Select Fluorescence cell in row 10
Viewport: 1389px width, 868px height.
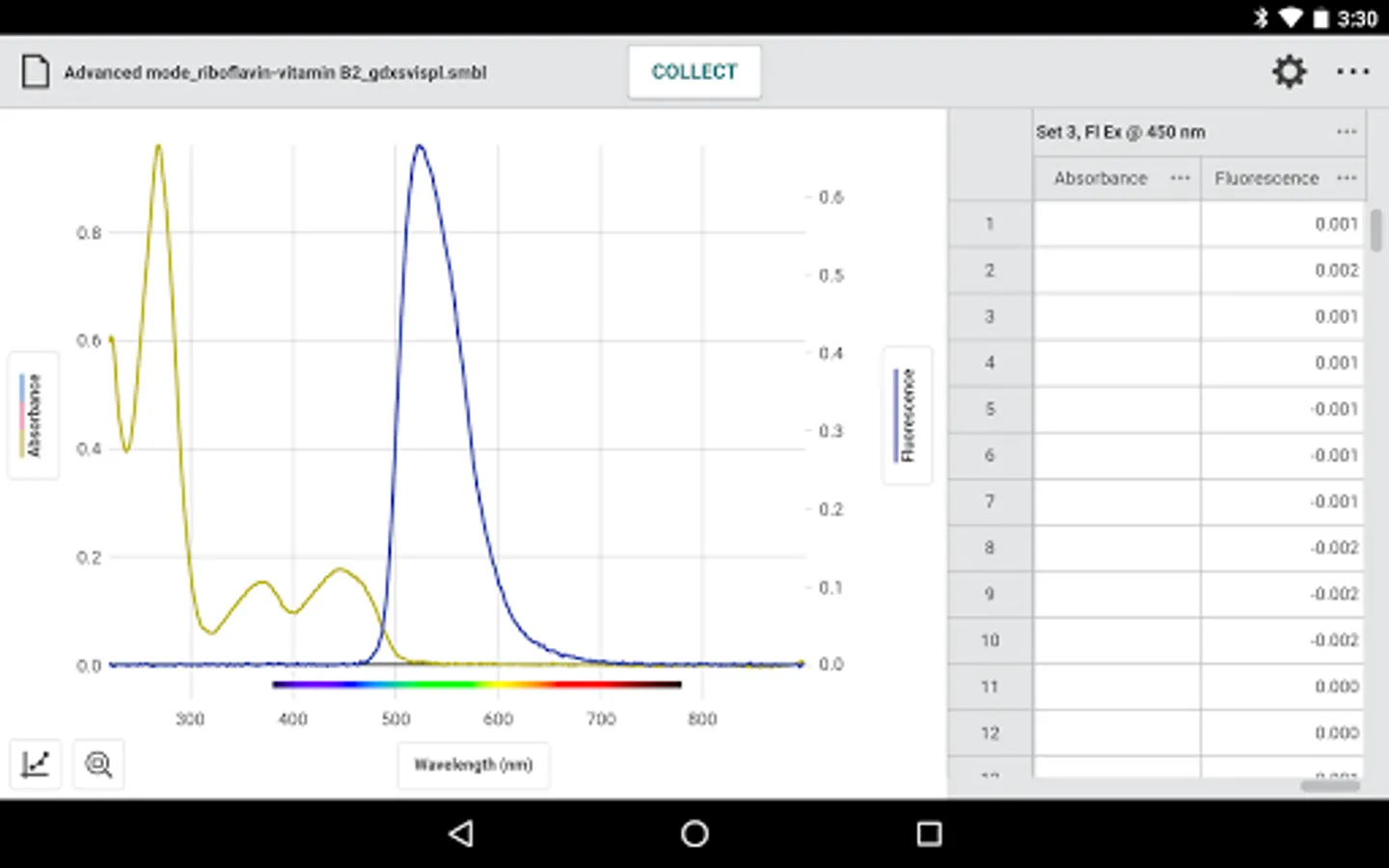click(x=1282, y=640)
